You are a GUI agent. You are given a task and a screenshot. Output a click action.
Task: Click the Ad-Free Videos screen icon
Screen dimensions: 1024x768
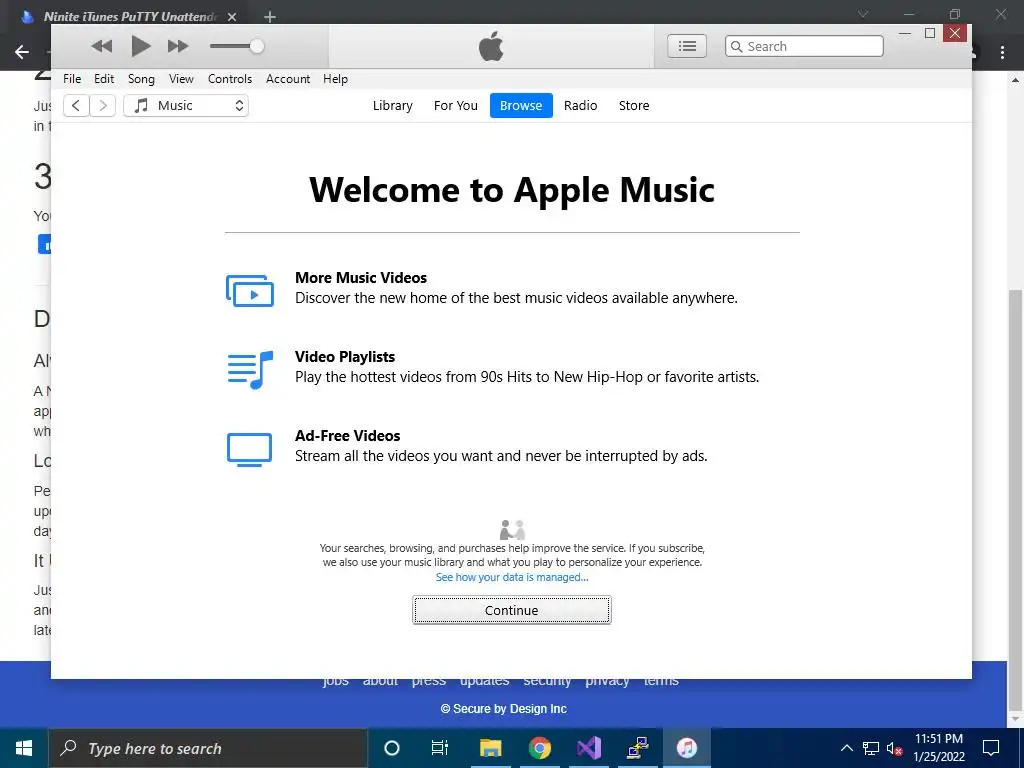pyautogui.click(x=249, y=449)
